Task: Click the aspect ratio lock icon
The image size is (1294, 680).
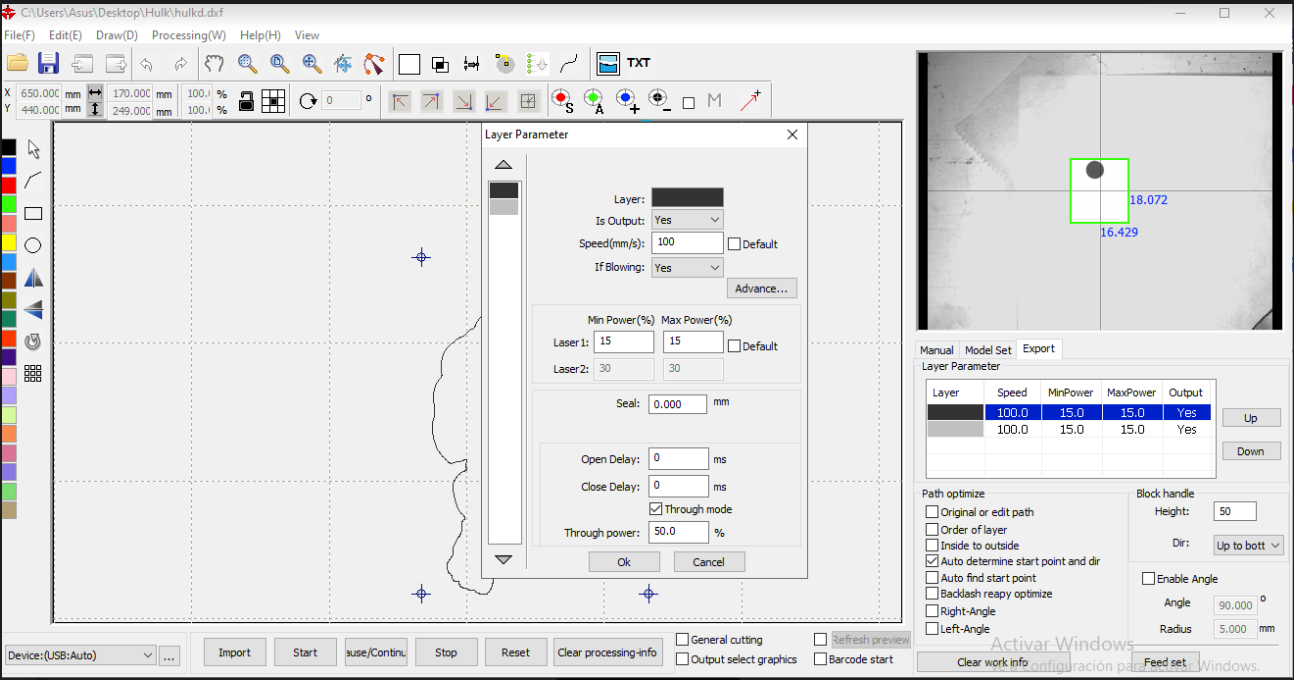Action: click(246, 101)
